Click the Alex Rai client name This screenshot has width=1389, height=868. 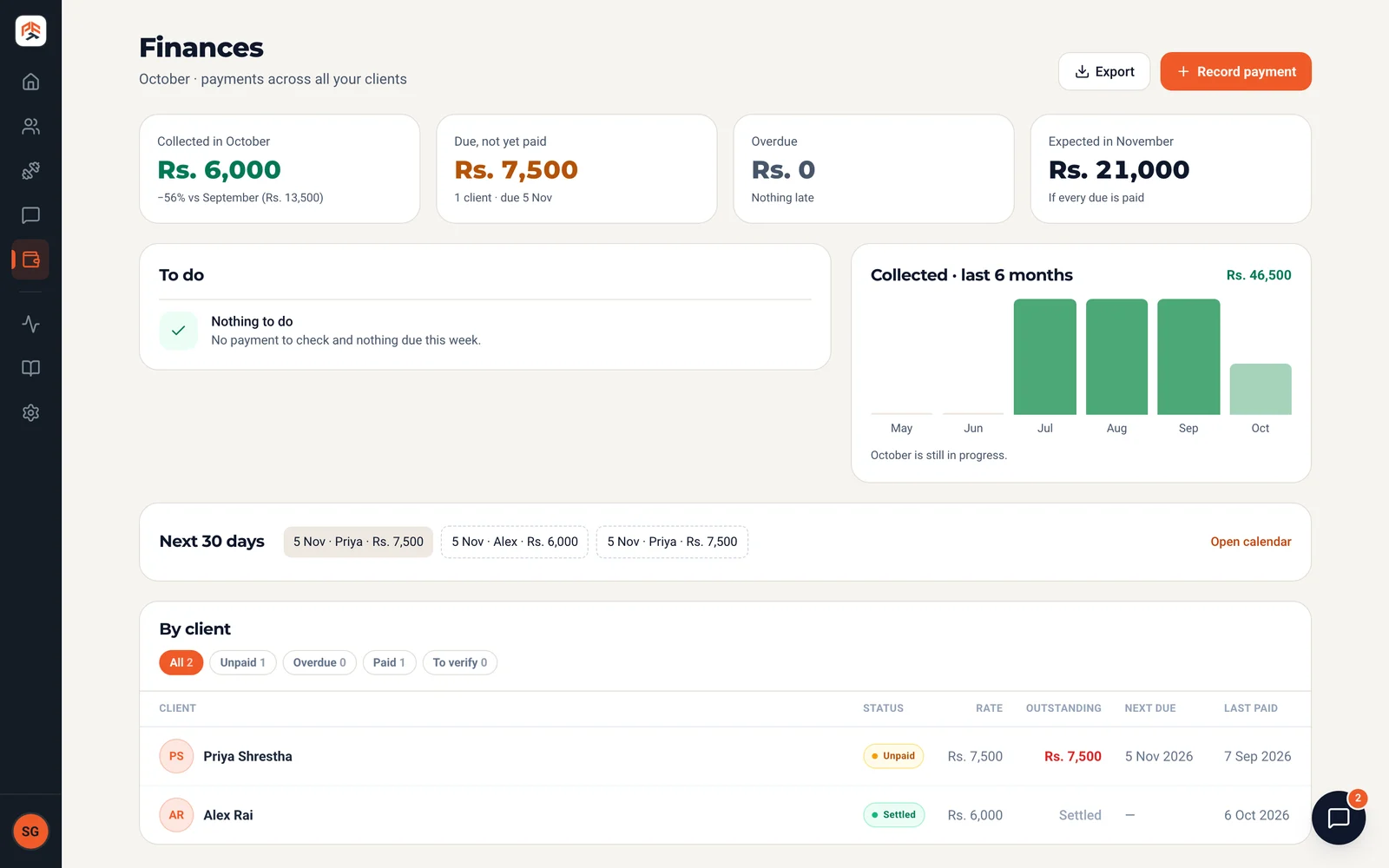(x=228, y=815)
